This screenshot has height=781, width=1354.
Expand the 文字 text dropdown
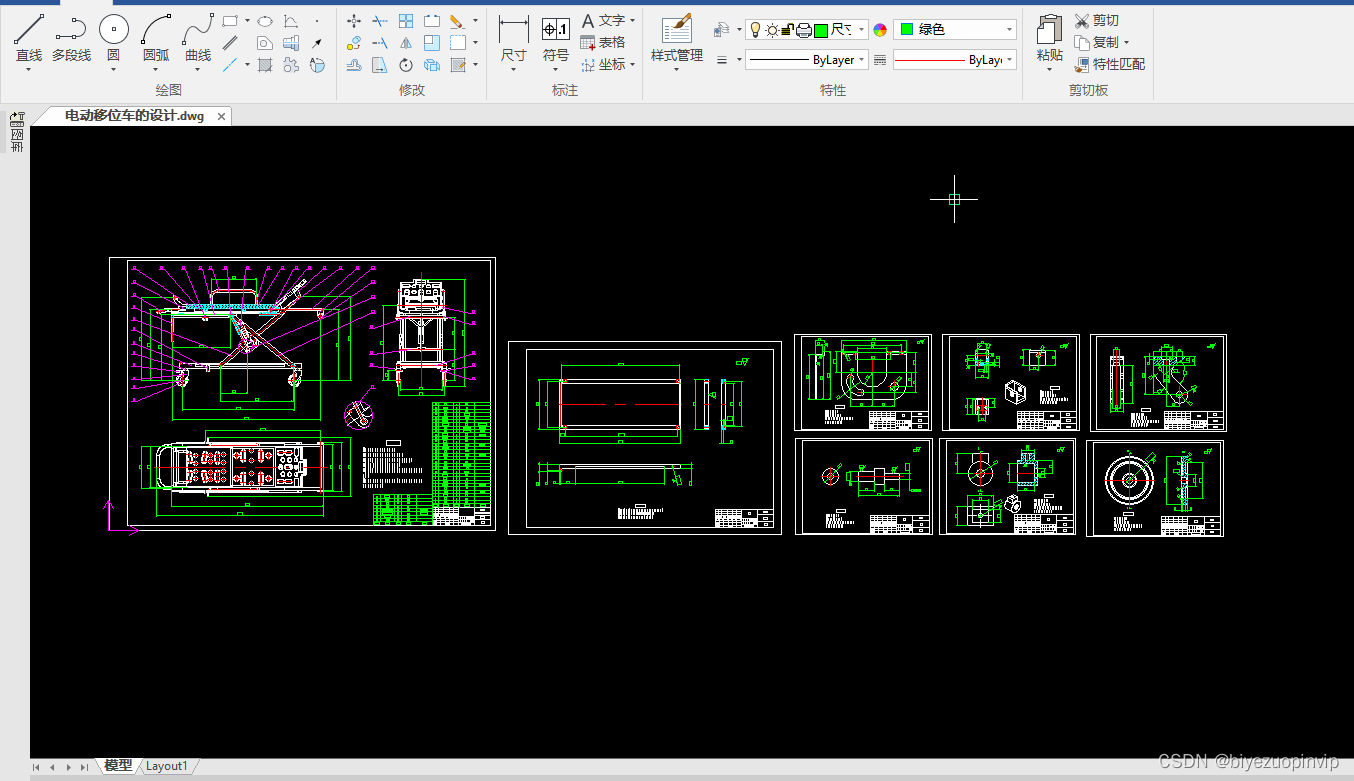(633, 20)
